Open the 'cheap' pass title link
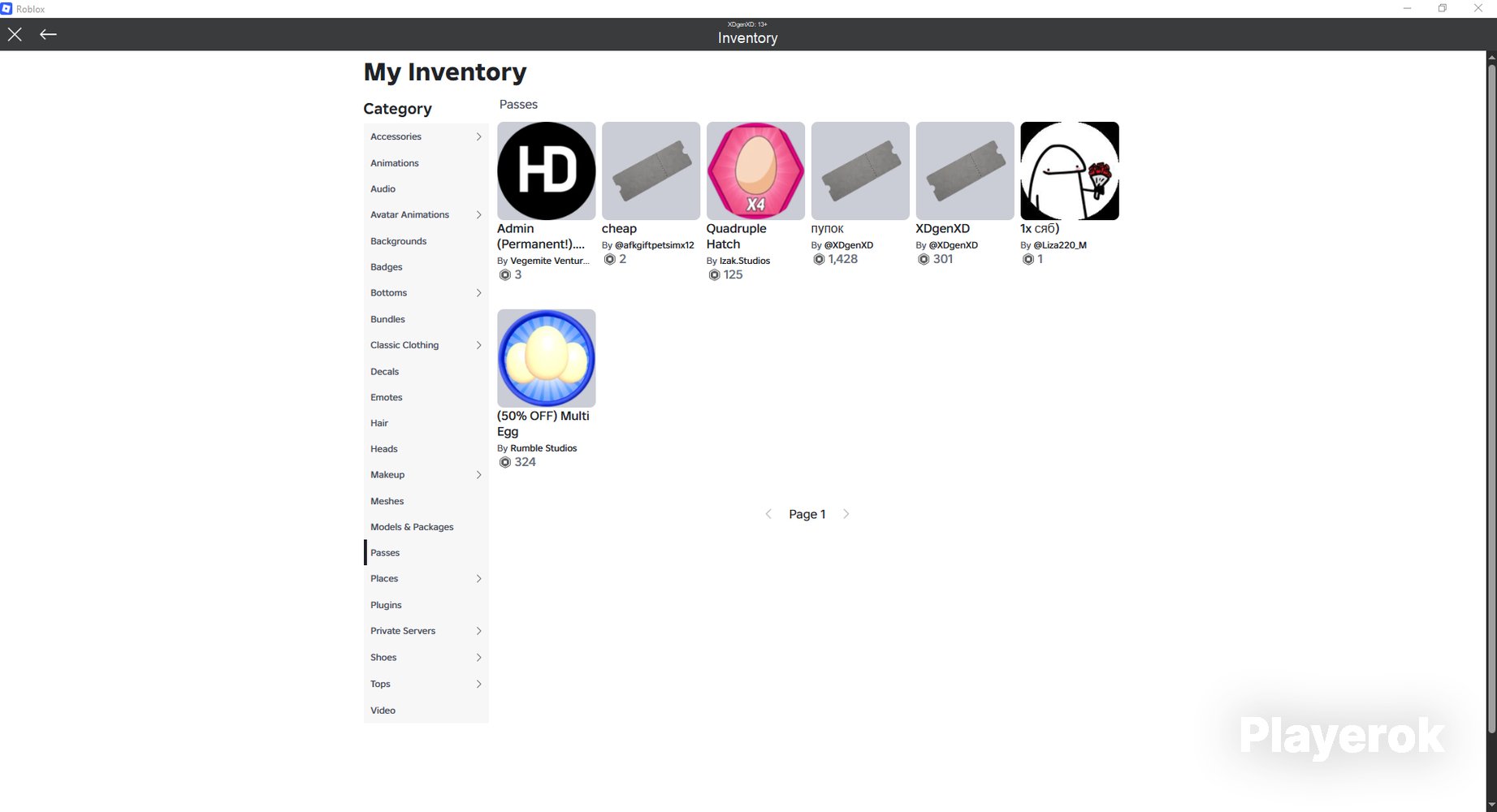 click(x=619, y=229)
